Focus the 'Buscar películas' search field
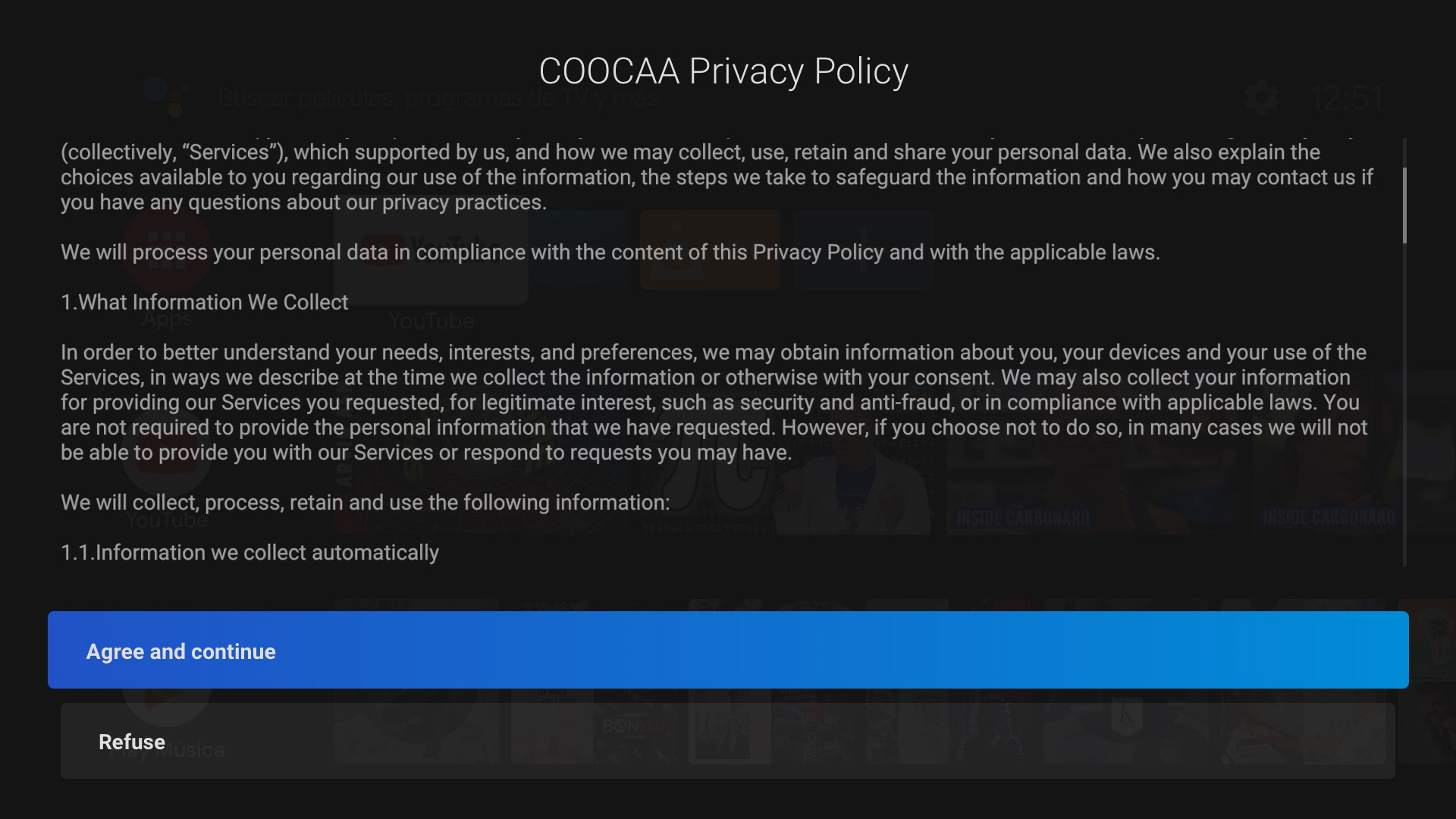The height and width of the screenshot is (819, 1456). click(x=438, y=98)
